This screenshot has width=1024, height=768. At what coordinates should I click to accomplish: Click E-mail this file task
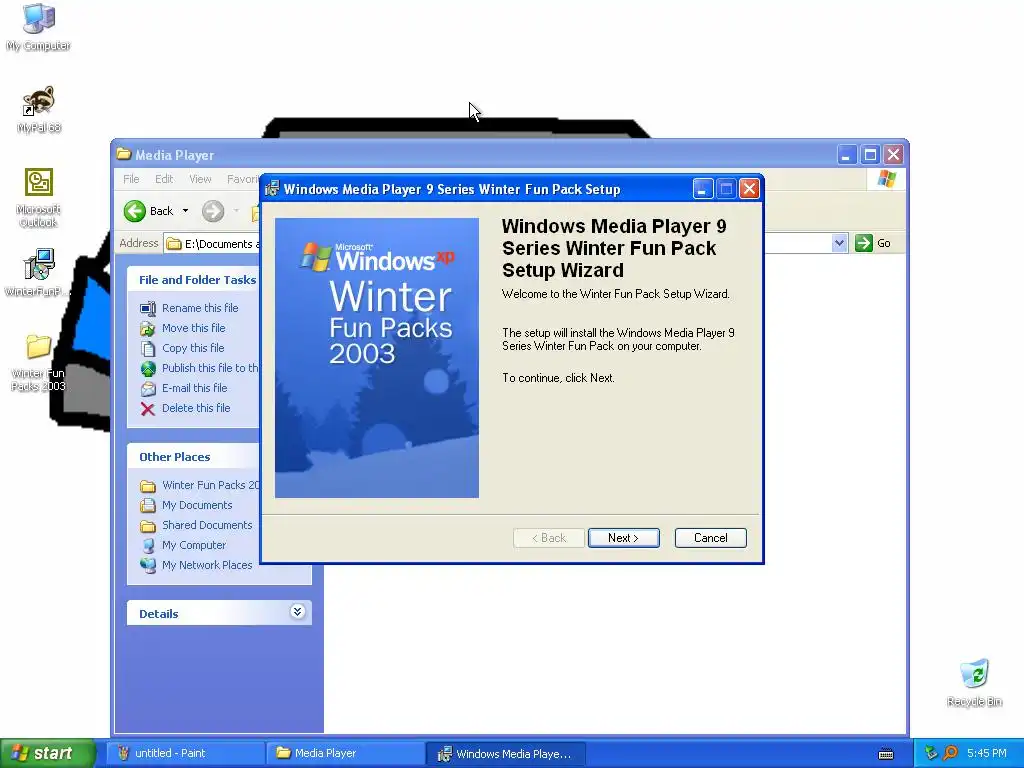(195, 388)
